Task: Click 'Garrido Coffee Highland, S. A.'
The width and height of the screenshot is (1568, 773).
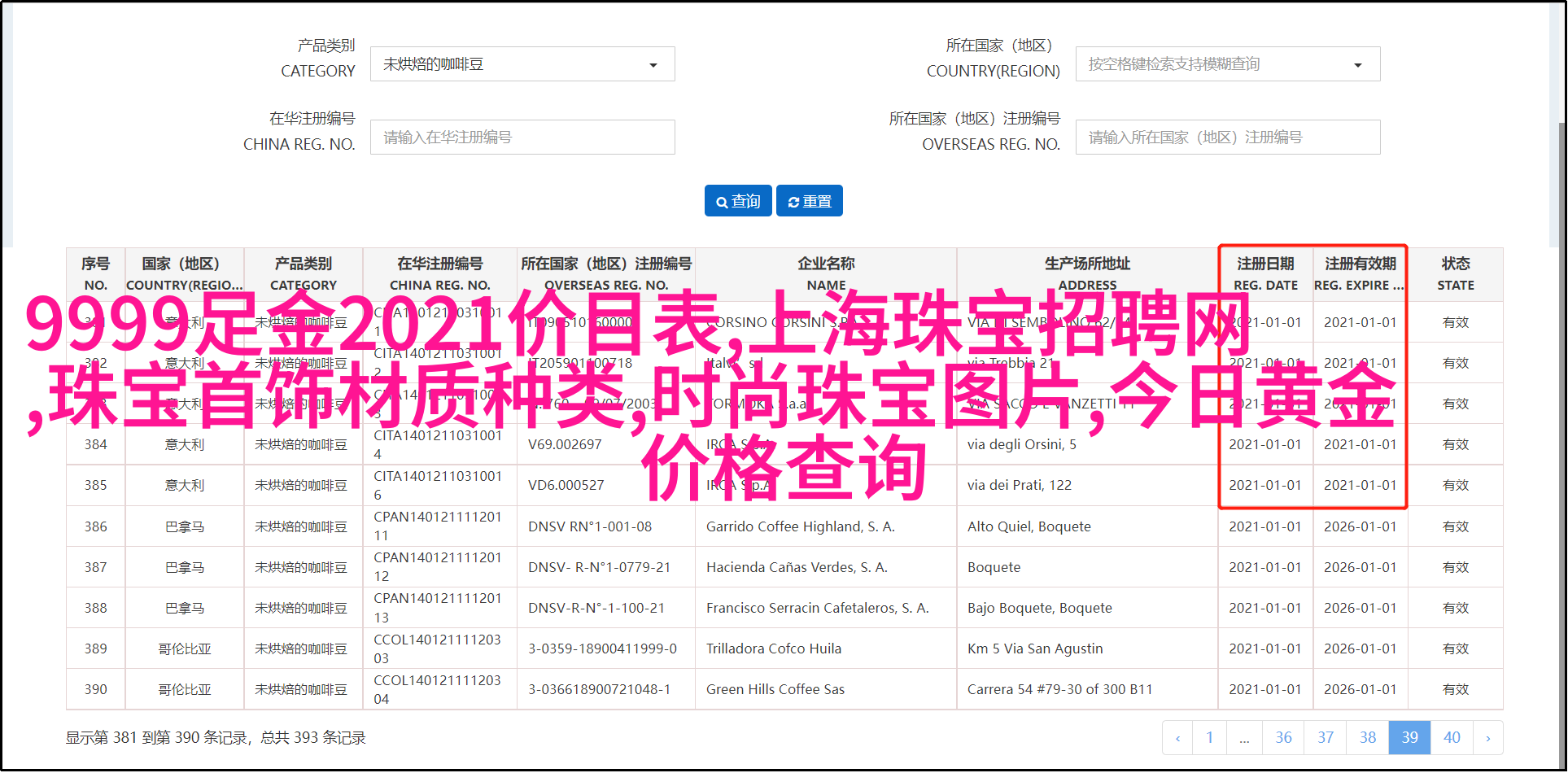Action: (x=801, y=526)
